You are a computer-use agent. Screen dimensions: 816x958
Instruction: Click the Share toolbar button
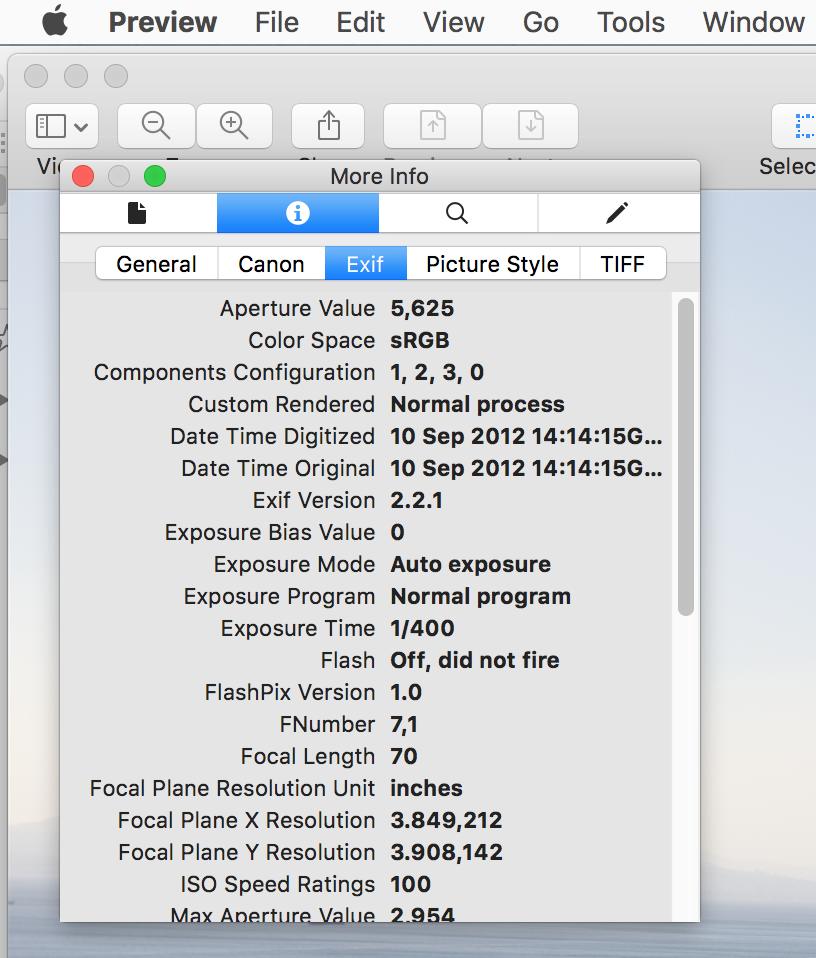[x=328, y=126]
